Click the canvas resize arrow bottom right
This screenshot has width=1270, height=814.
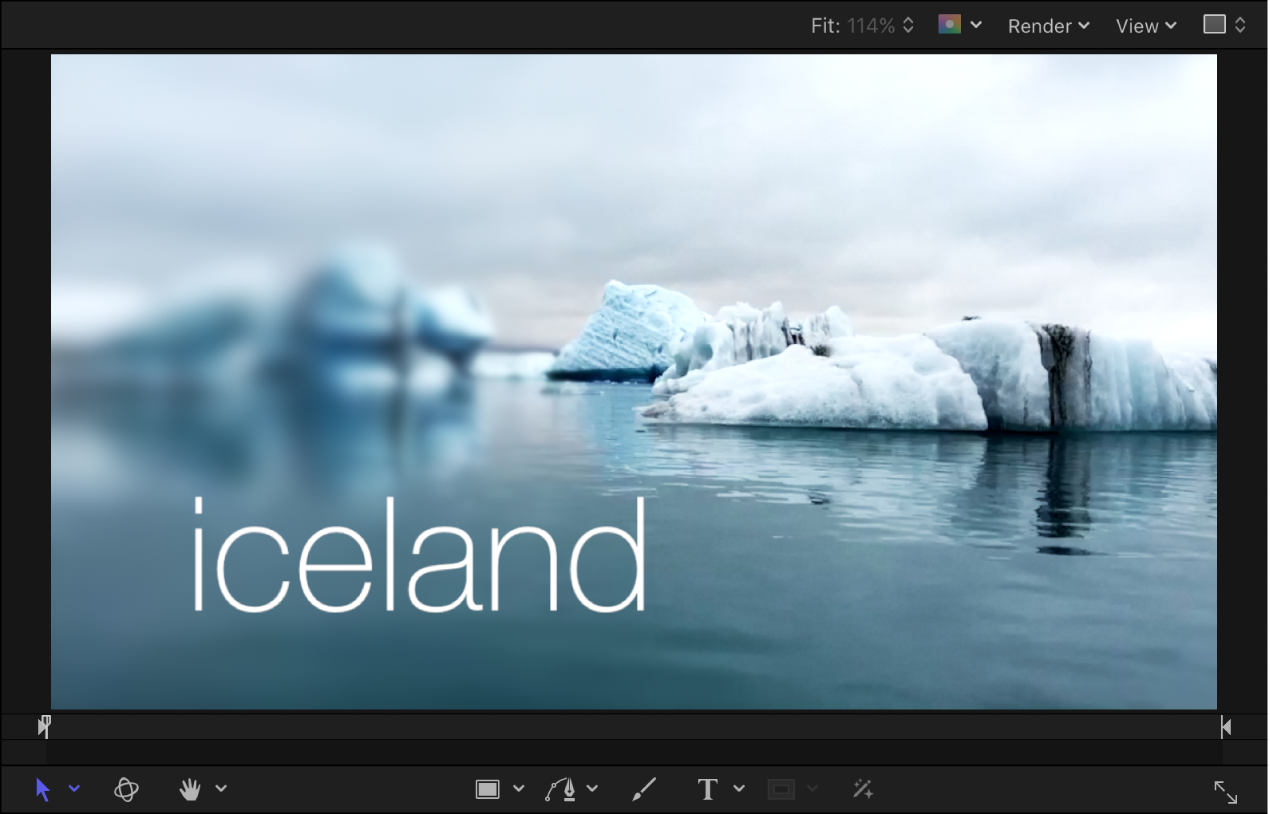pos(1227,792)
